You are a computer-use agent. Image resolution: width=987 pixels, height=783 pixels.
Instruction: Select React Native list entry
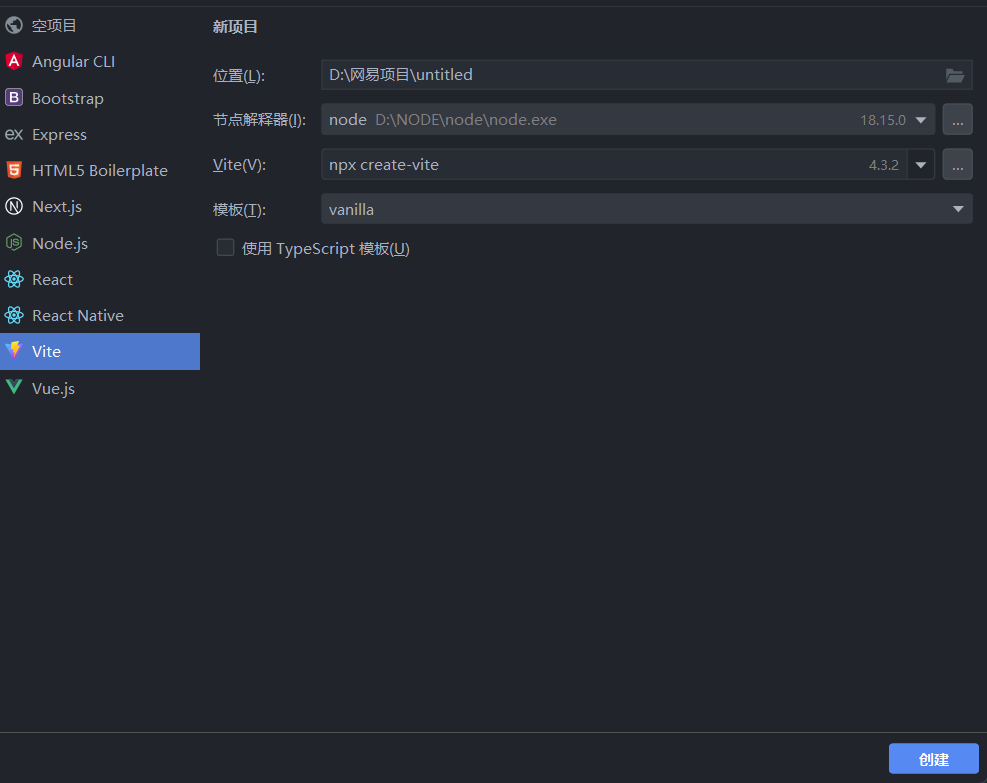pyautogui.click(x=100, y=315)
